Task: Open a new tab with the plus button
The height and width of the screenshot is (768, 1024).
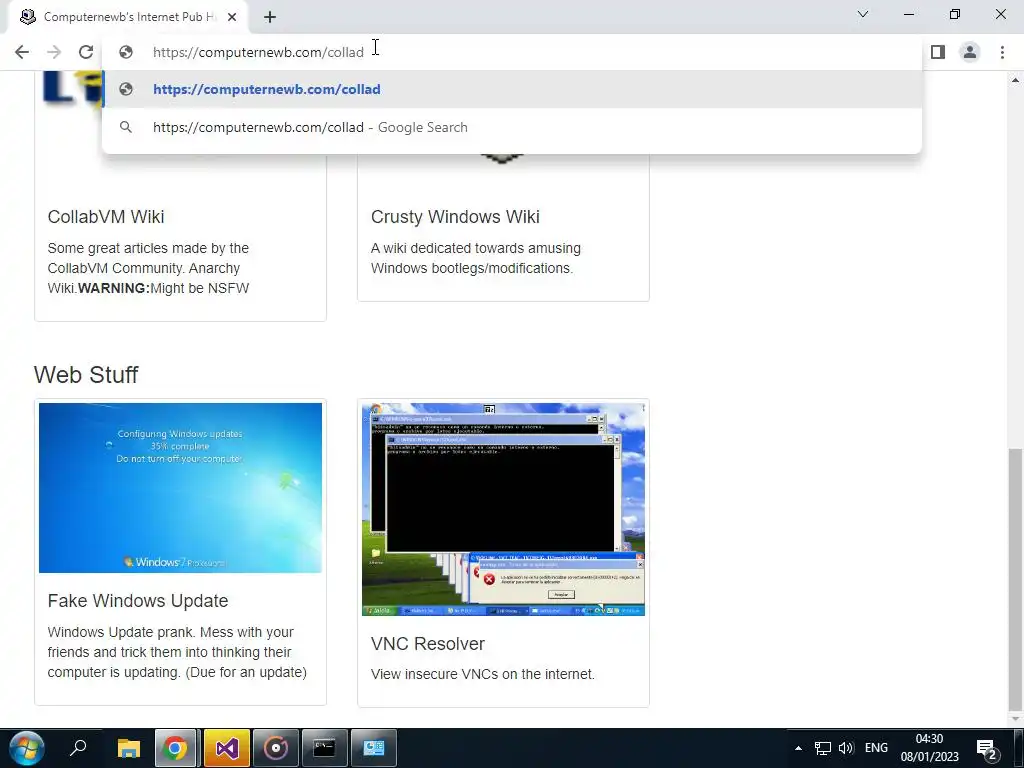Action: tap(270, 17)
